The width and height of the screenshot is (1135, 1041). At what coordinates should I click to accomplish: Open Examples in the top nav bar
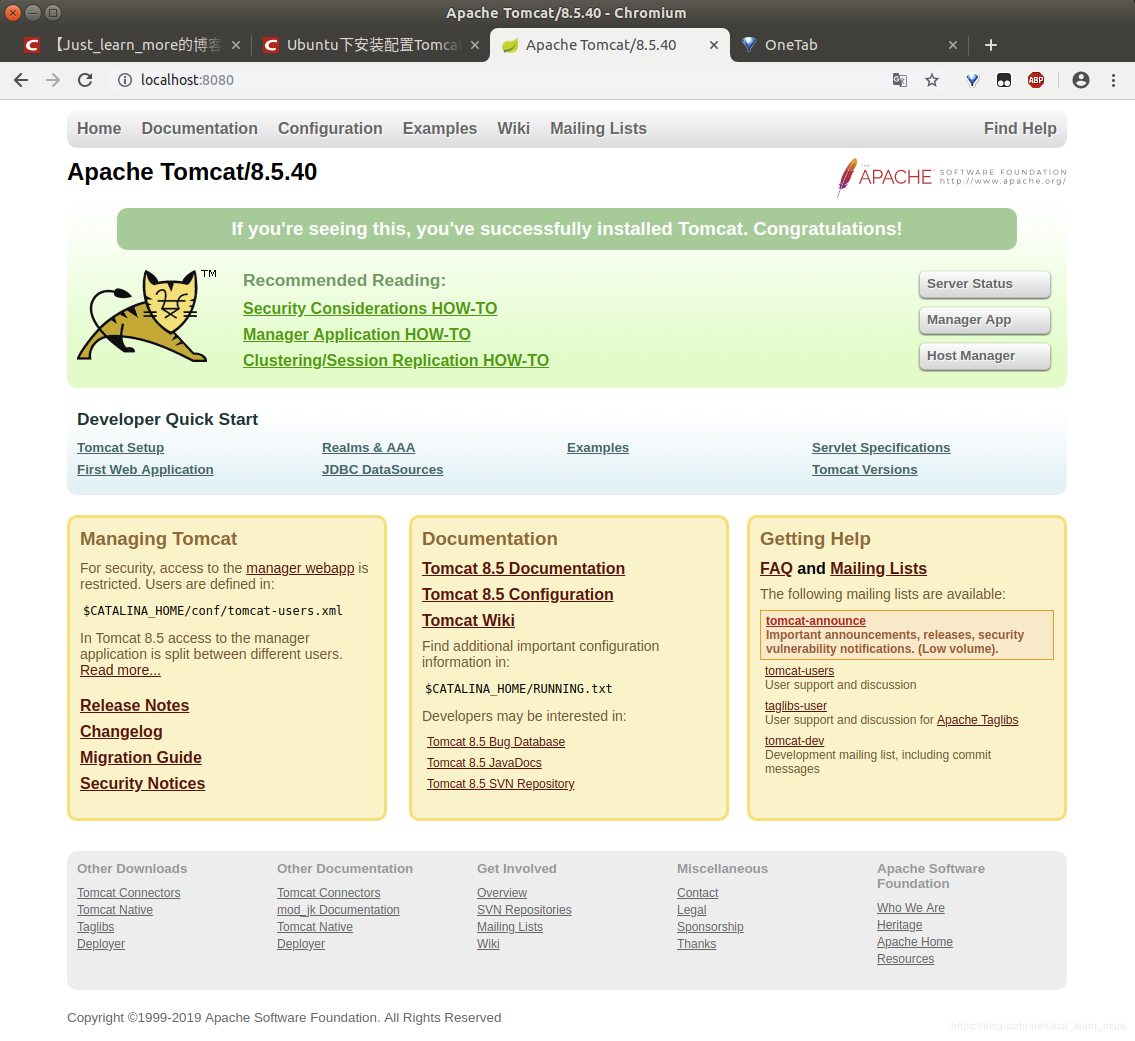tap(440, 128)
